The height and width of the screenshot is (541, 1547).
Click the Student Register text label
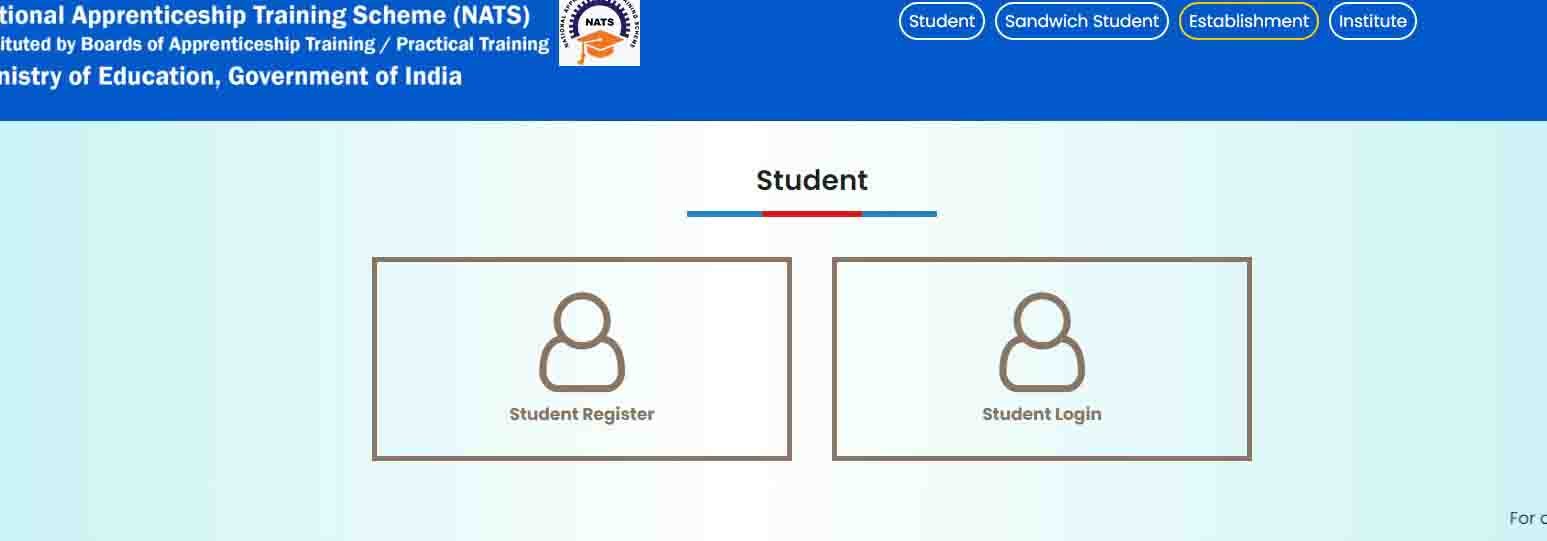pos(582,414)
